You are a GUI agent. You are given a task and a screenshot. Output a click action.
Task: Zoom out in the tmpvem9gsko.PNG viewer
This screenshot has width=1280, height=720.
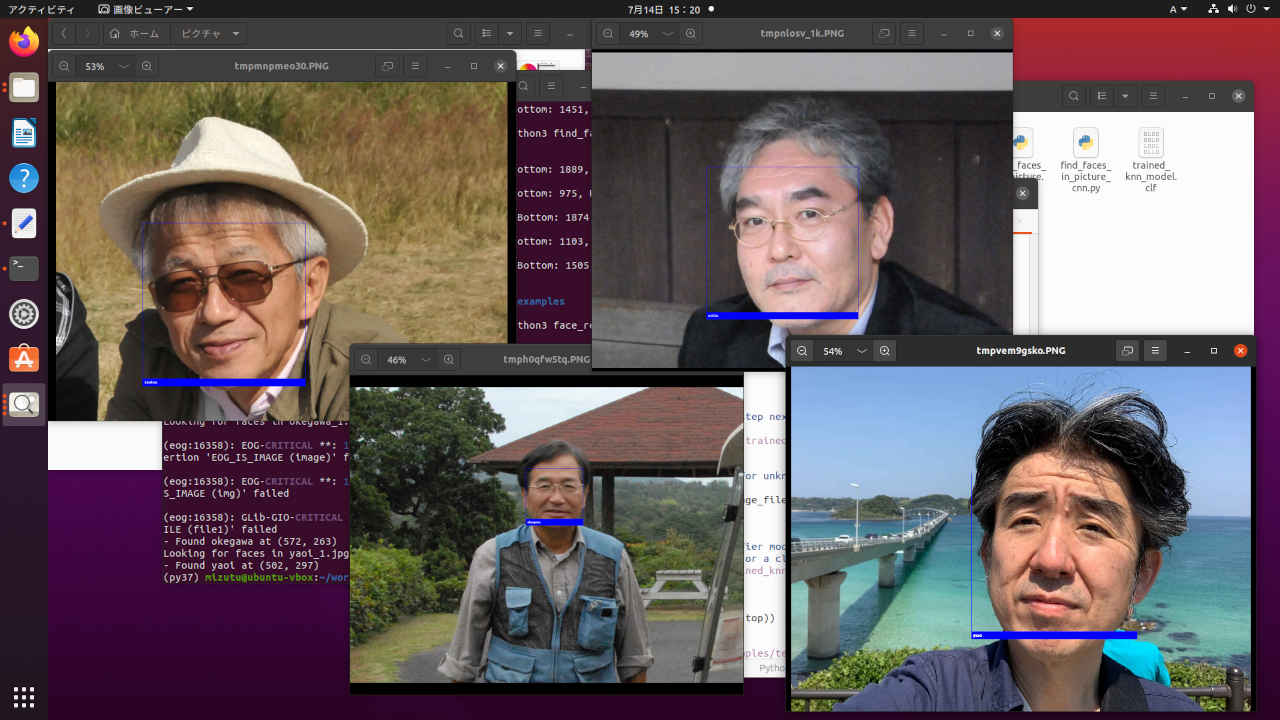tap(802, 351)
